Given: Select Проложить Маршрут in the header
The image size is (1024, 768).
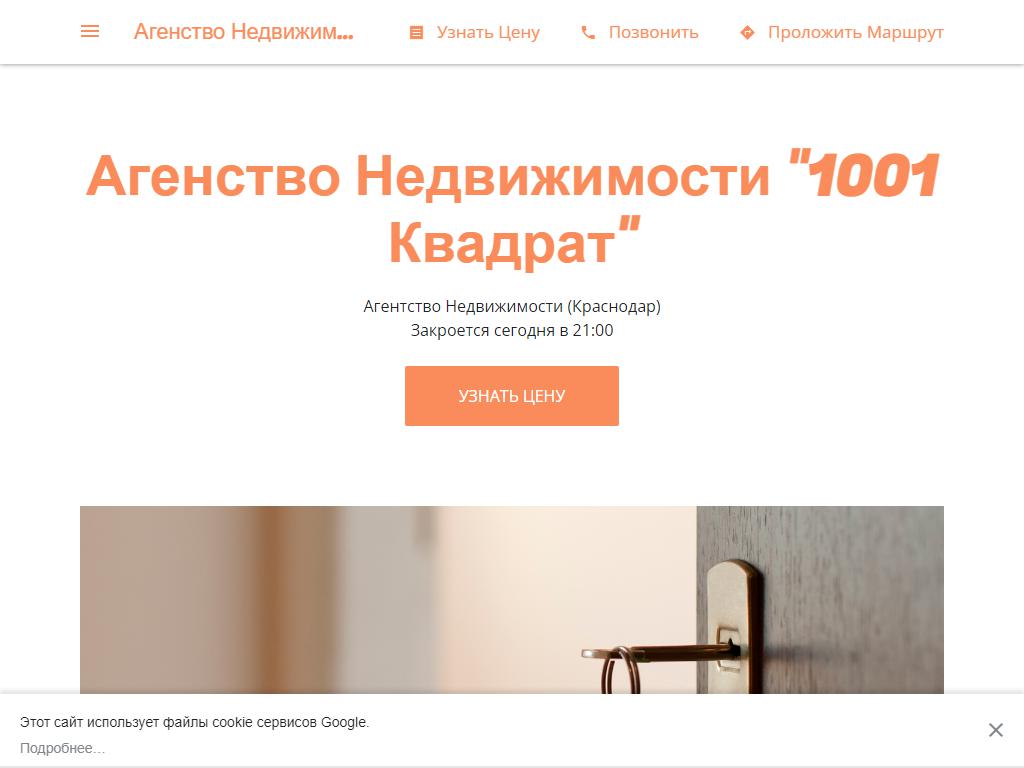Looking at the screenshot, I should (x=856, y=33).
